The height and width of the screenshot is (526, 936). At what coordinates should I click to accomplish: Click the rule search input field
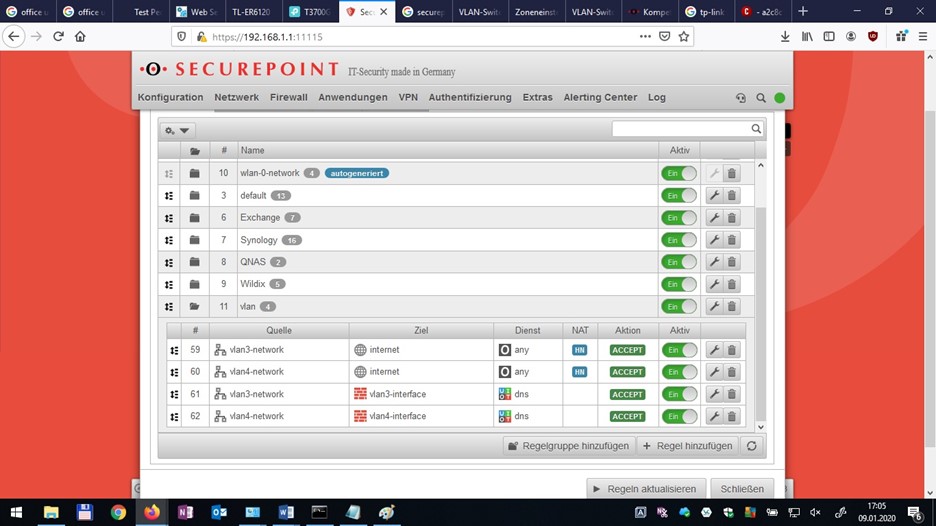[681, 129]
